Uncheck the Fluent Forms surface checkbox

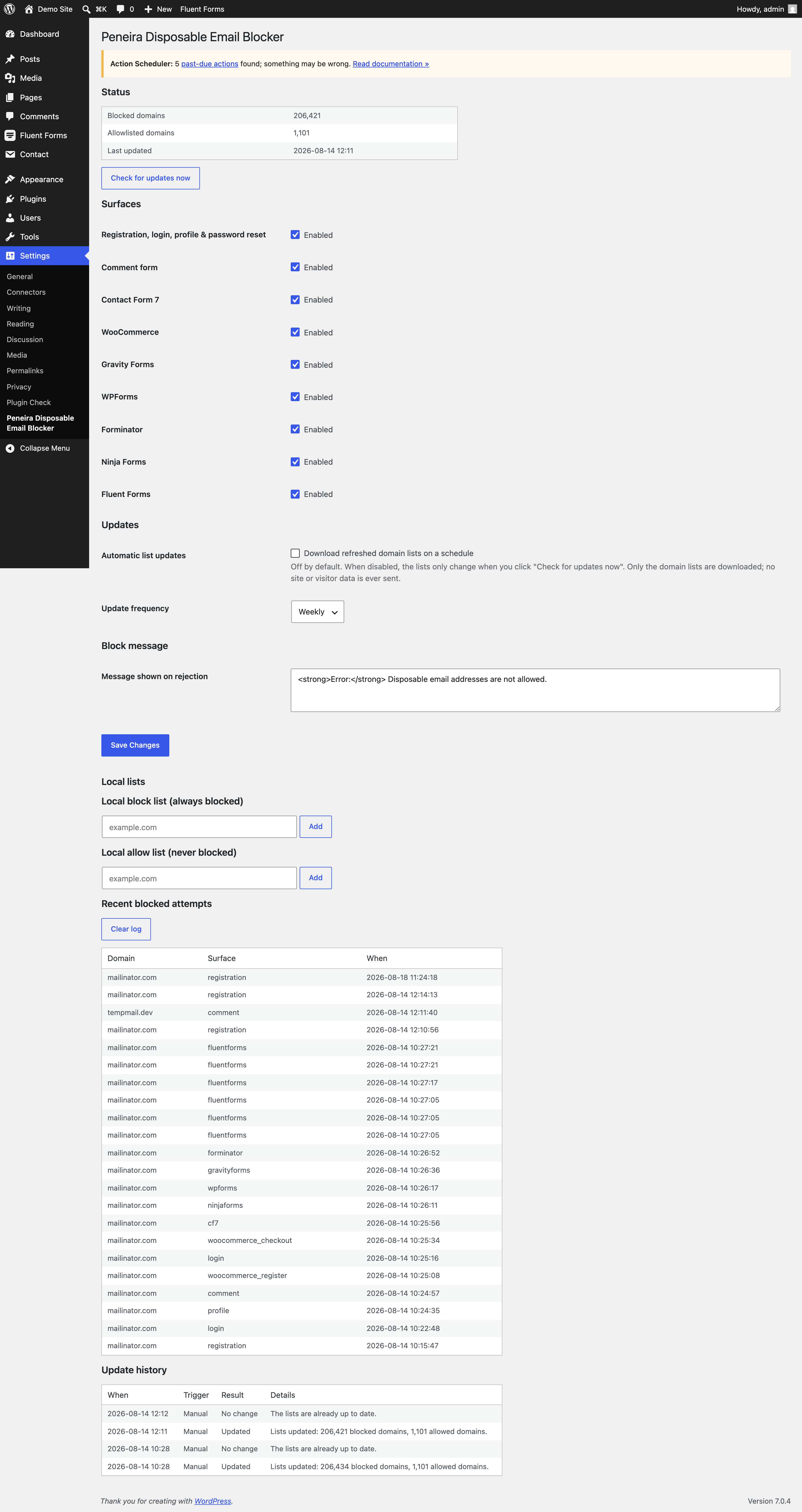[295, 494]
